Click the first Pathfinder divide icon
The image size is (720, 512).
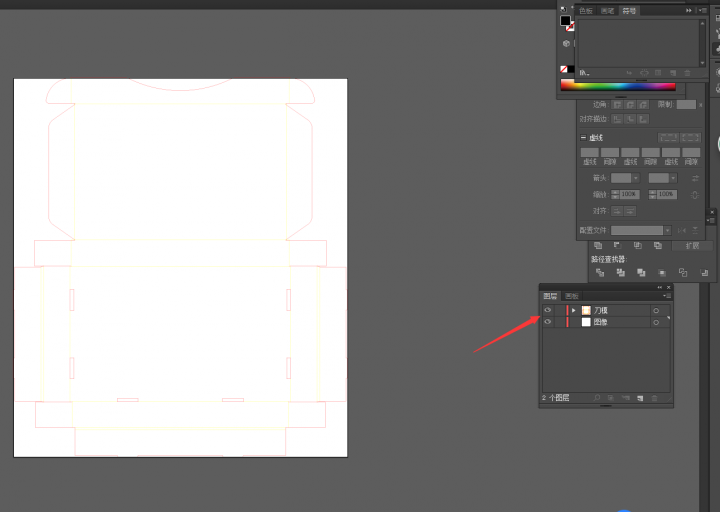point(598,272)
